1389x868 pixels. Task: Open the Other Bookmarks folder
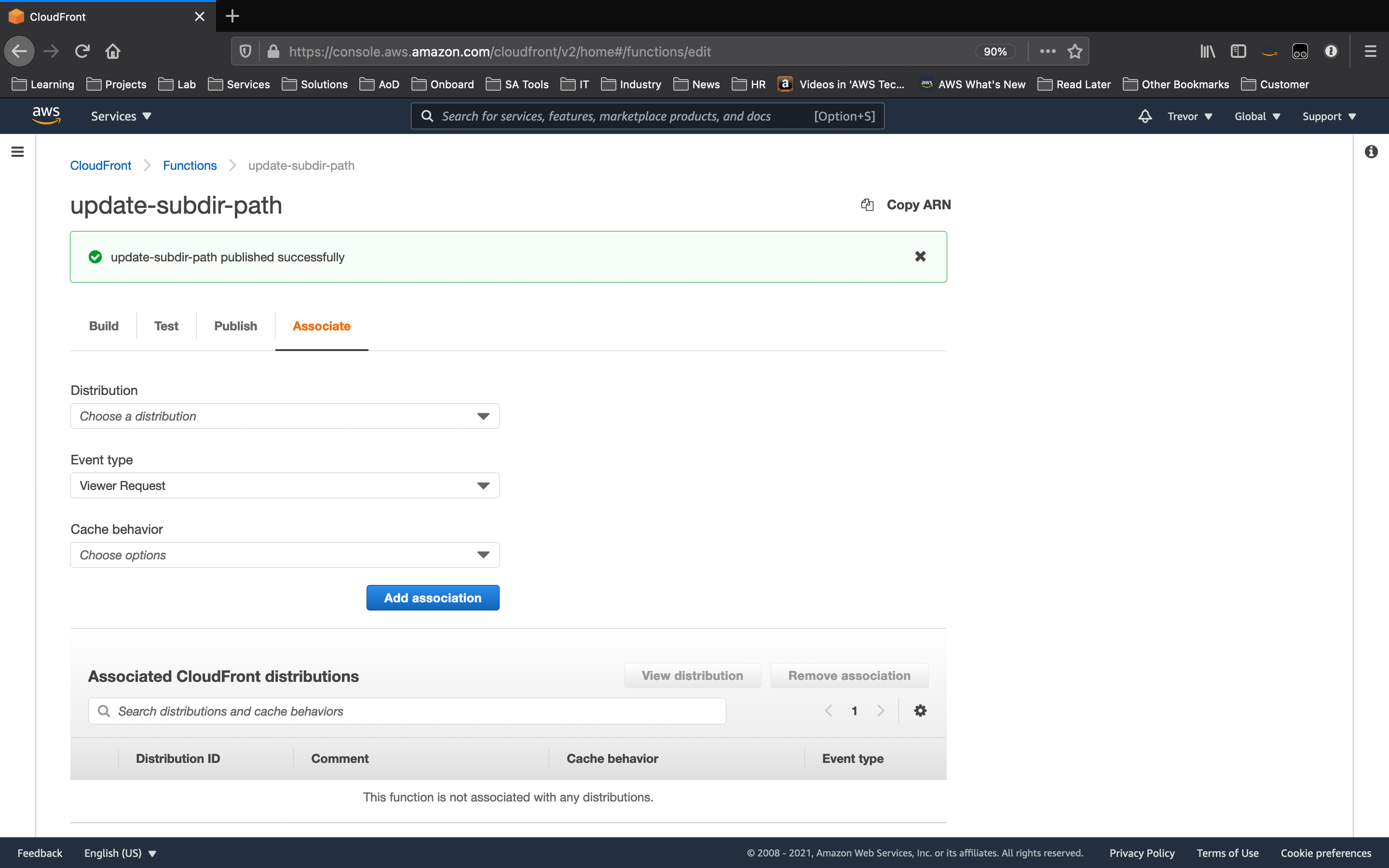click(x=1176, y=84)
